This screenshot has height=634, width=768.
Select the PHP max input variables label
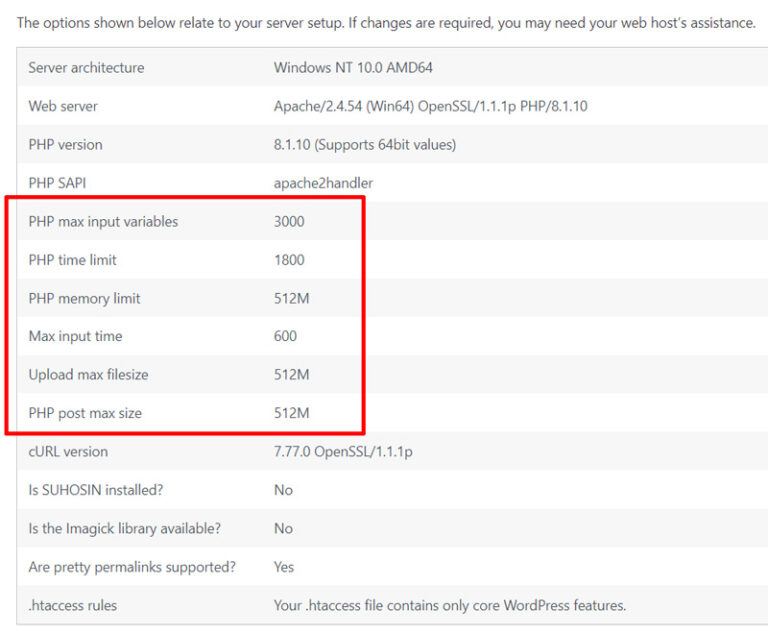point(103,222)
